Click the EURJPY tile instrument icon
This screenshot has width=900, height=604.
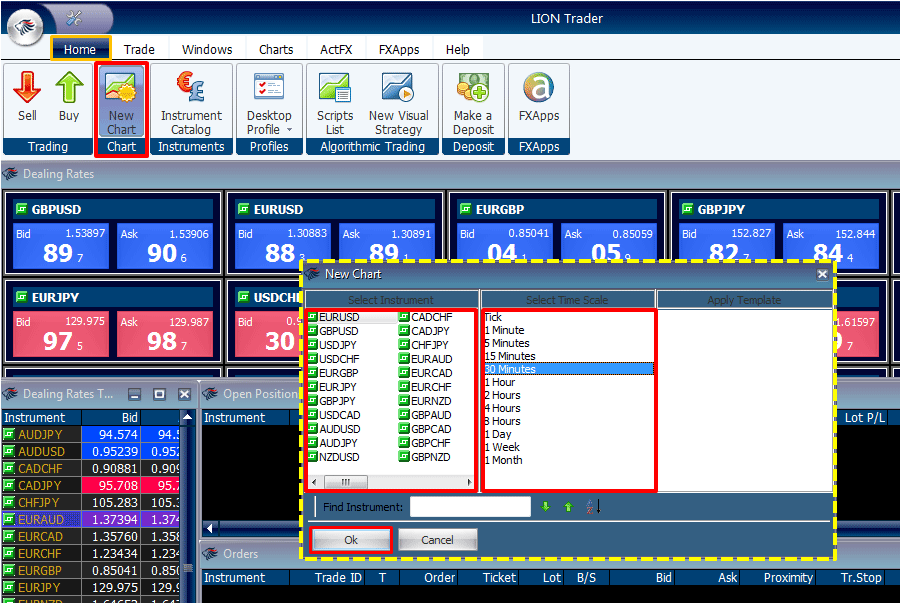pos(21,296)
